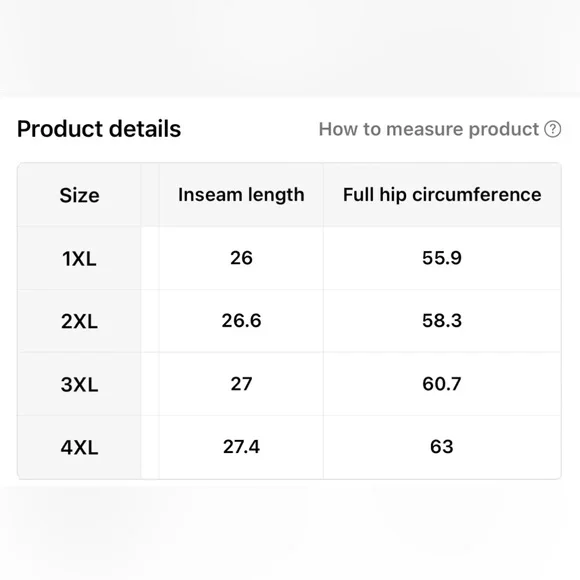Image resolution: width=580 pixels, height=580 pixels.
Task: Select the 2XL size row label
Action: pyautogui.click(x=79, y=321)
